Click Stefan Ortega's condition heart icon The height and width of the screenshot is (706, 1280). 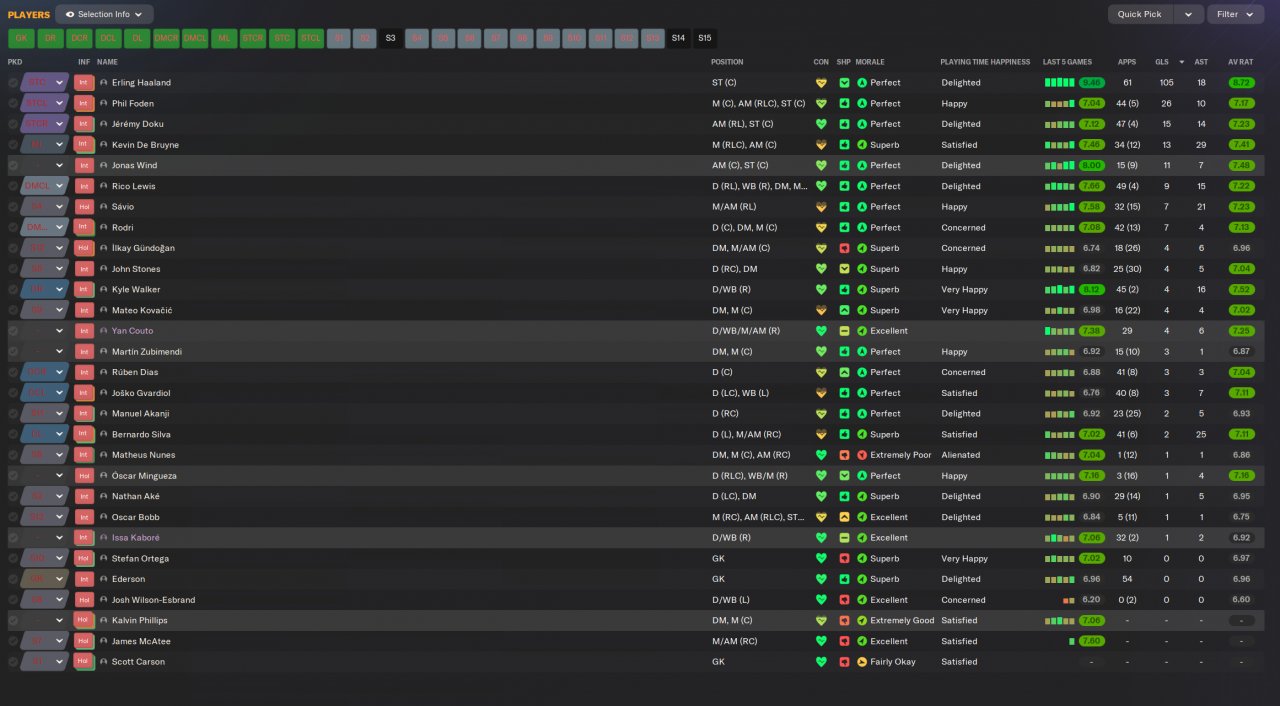point(821,559)
